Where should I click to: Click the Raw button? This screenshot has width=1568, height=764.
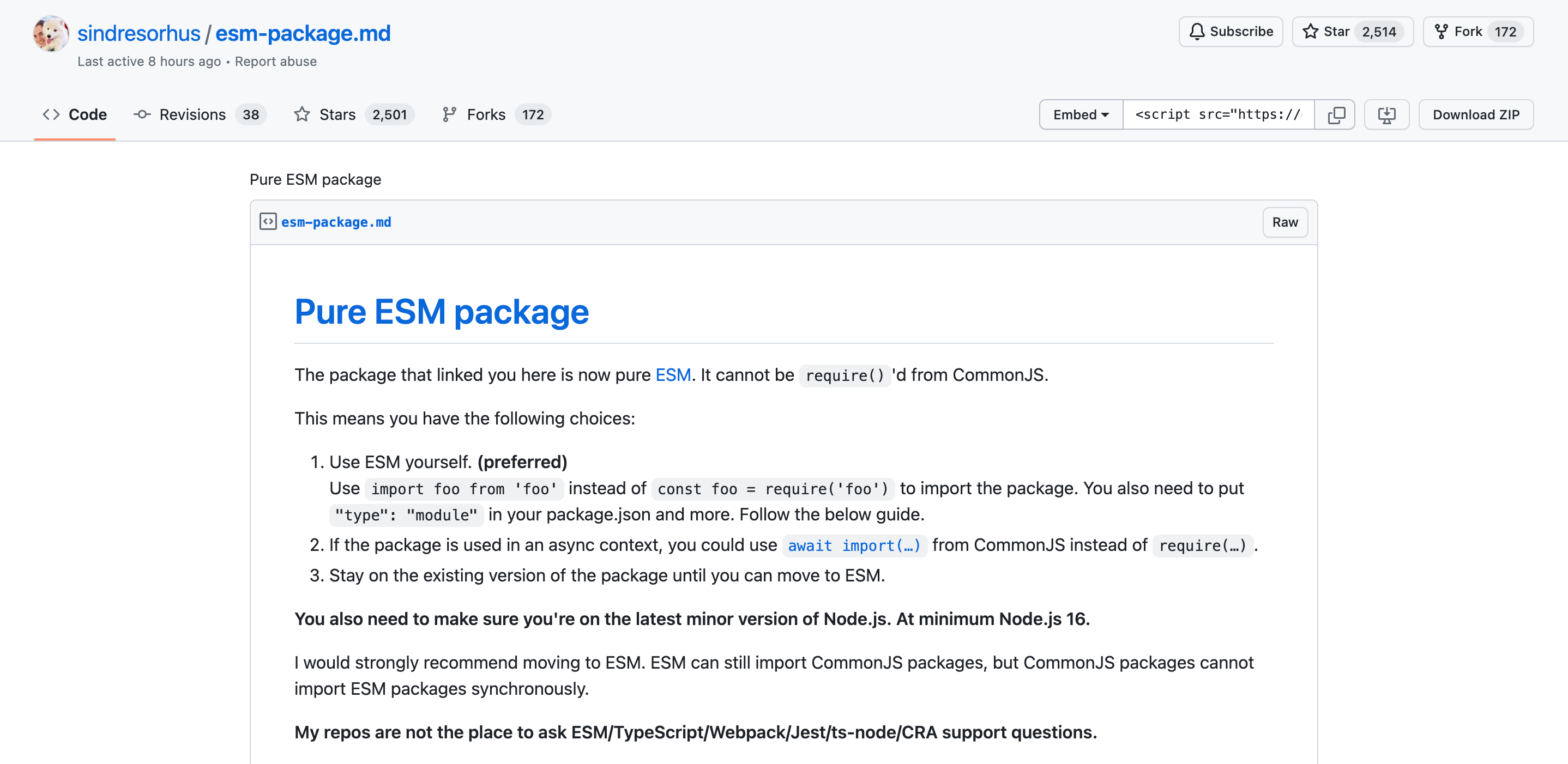coord(1285,222)
